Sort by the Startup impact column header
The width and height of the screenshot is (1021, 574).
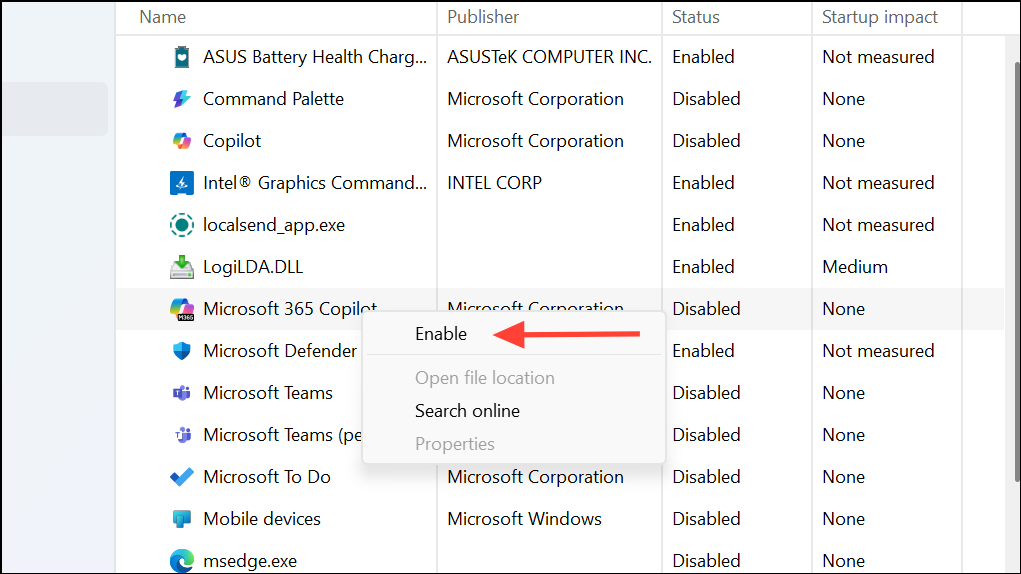(x=880, y=17)
